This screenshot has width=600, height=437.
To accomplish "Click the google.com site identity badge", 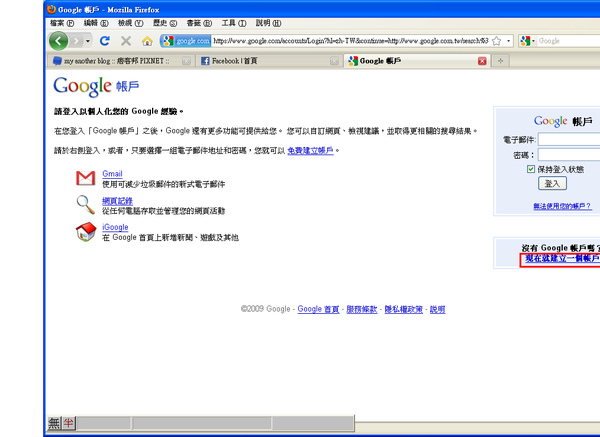I will coord(186,41).
